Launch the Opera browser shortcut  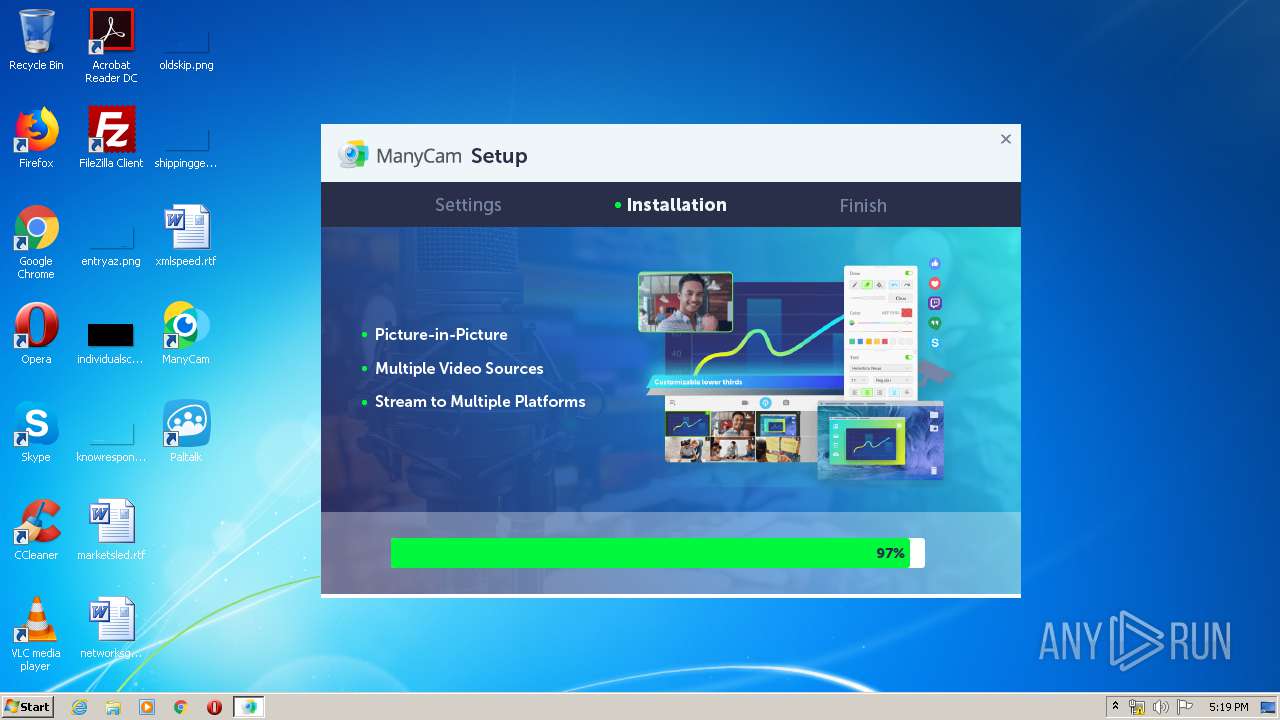click(36, 334)
